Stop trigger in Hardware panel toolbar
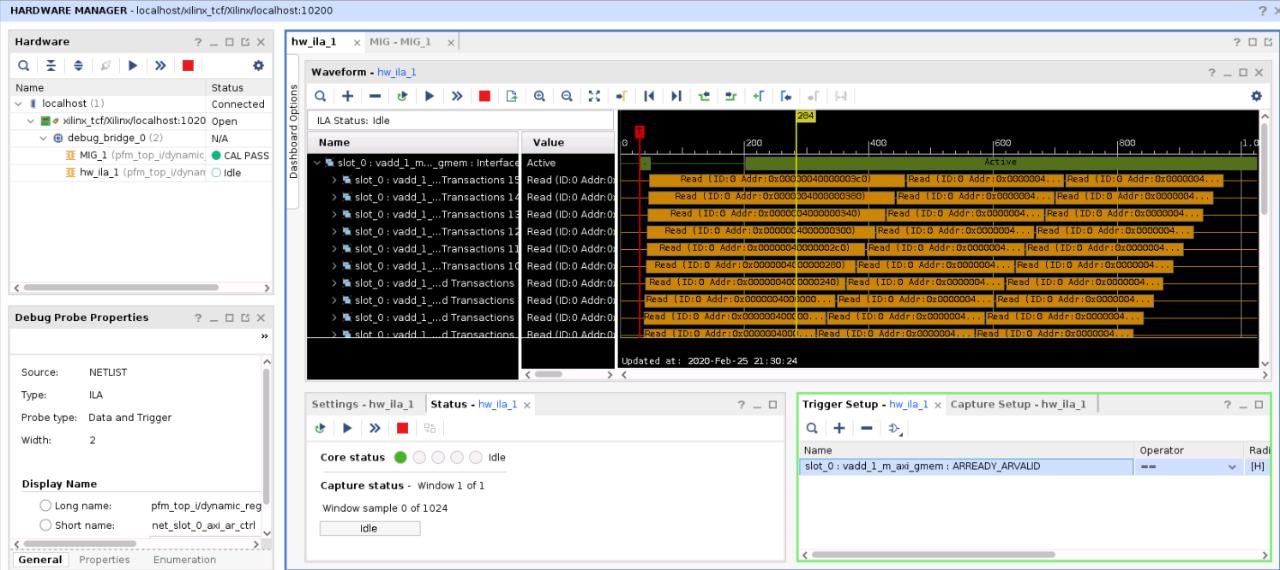The height and width of the screenshot is (570, 1280). click(x=187, y=65)
